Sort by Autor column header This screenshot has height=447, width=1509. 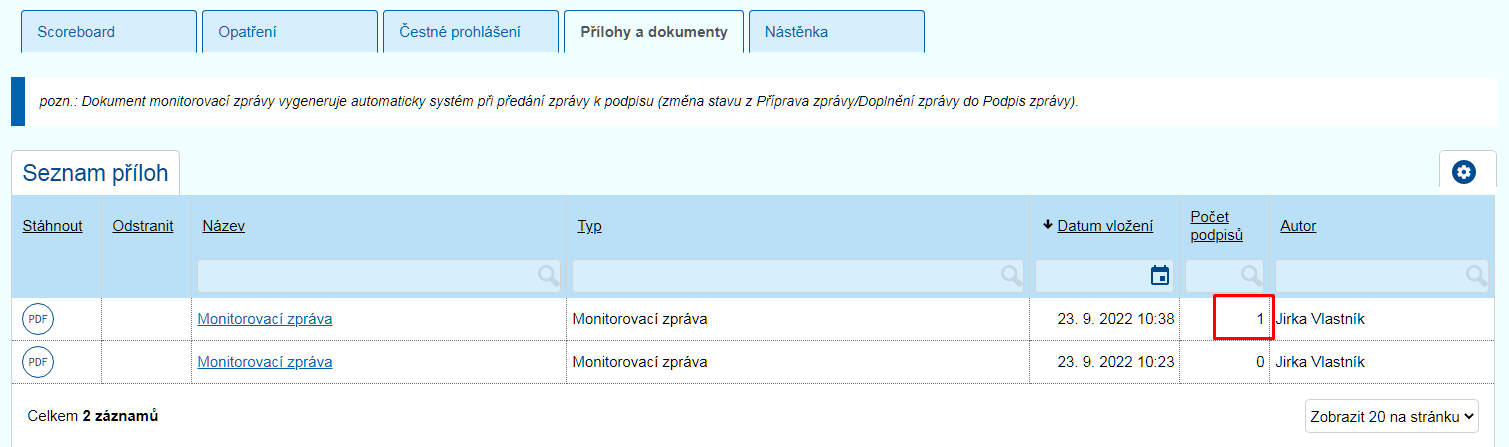(1298, 226)
